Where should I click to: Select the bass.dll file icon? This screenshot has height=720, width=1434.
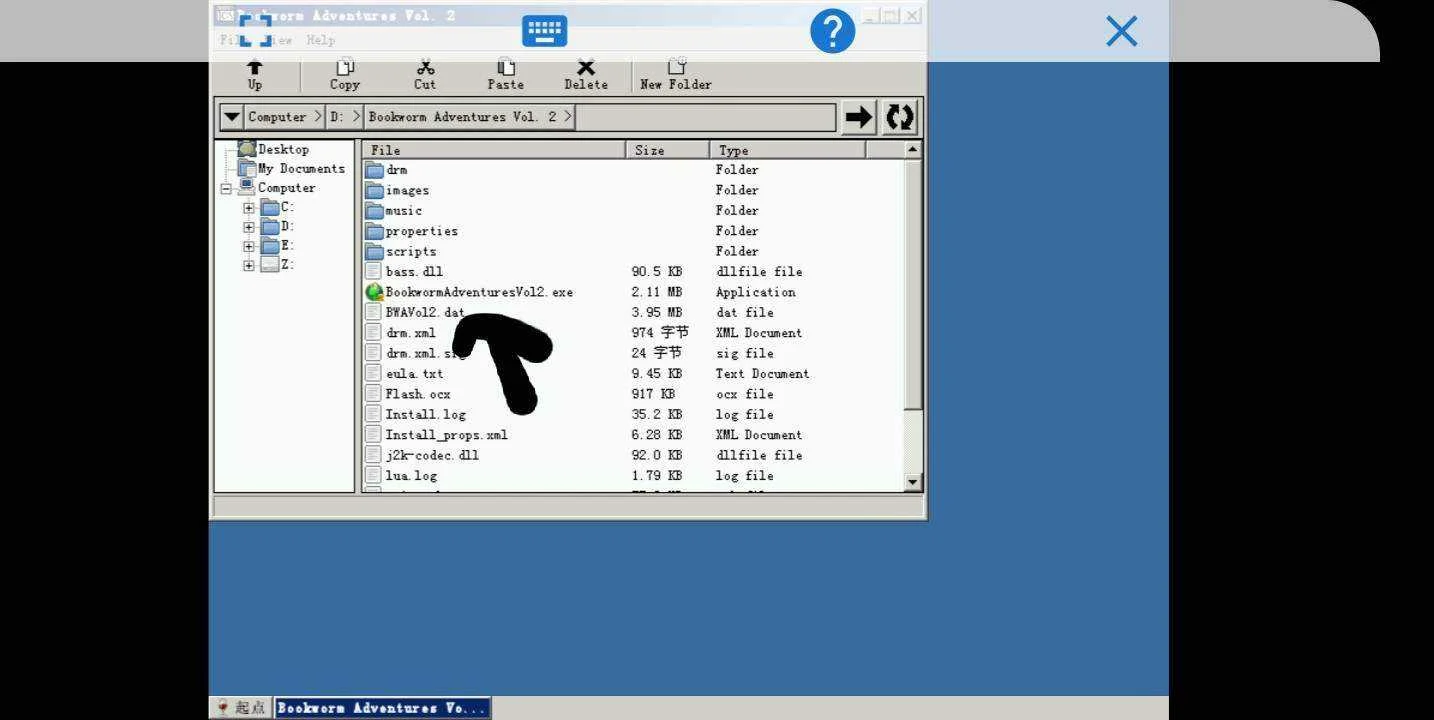pos(374,272)
